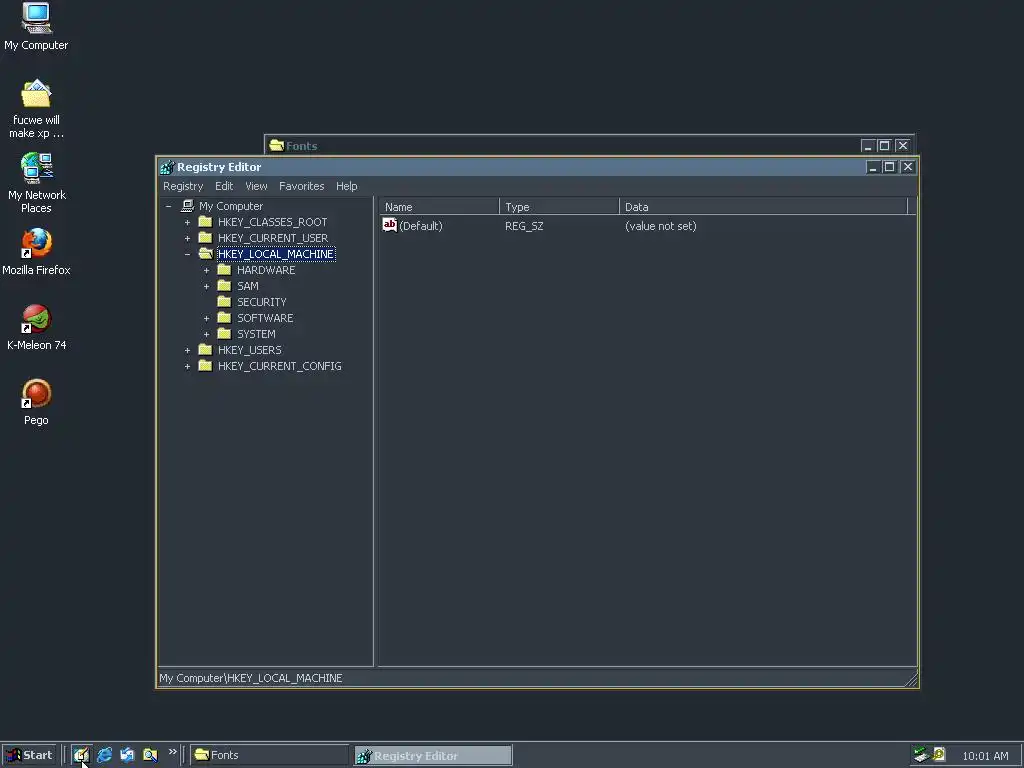The width and height of the screenshot is (1024, 768).
Task: Collapse the HKEY_LOCAL_MACHINE key
Action: 187,254
